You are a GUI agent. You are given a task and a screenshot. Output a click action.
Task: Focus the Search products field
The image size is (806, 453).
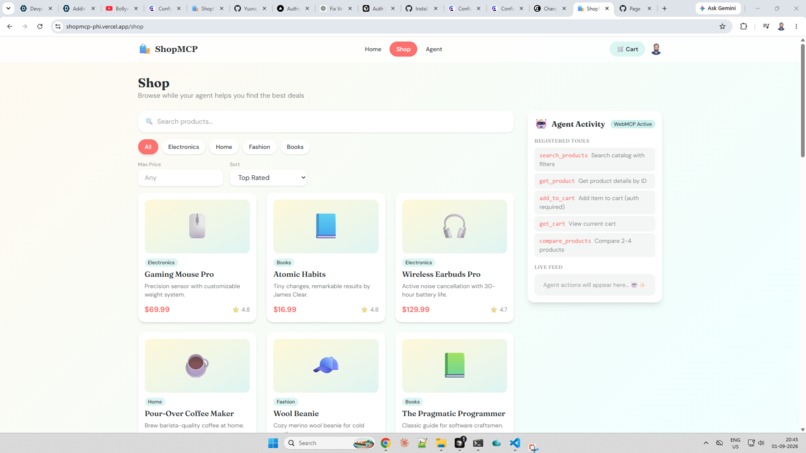point(326,121)
